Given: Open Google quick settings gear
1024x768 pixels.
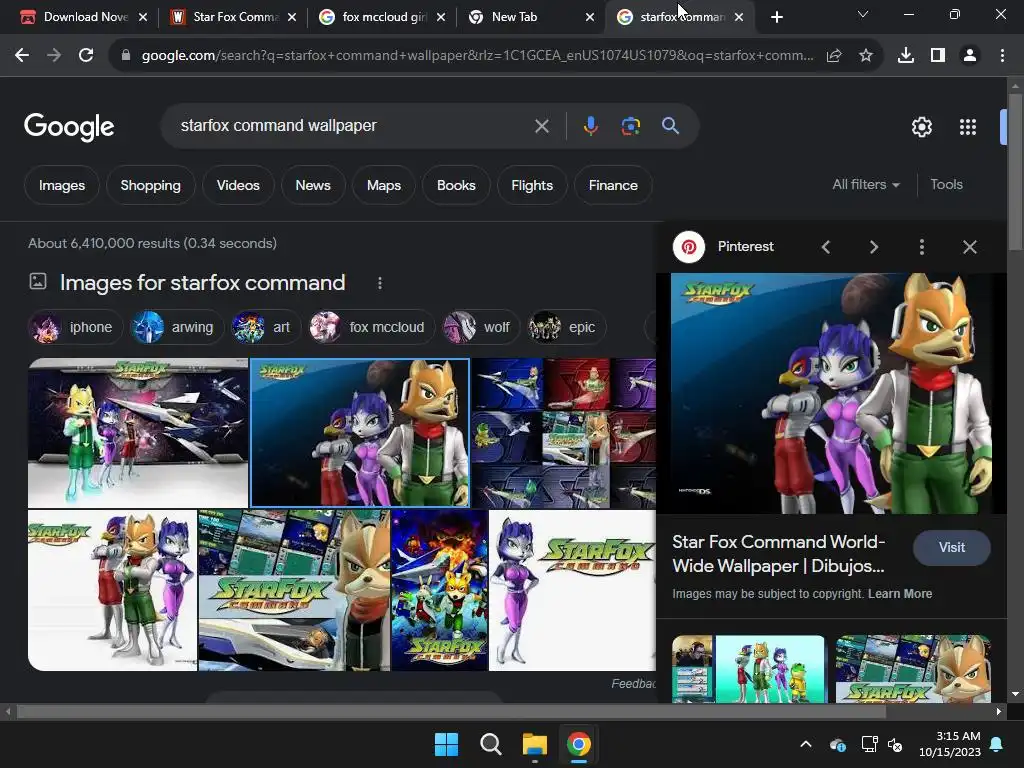Looking at the screenshot, I should (x=921, y=127).
